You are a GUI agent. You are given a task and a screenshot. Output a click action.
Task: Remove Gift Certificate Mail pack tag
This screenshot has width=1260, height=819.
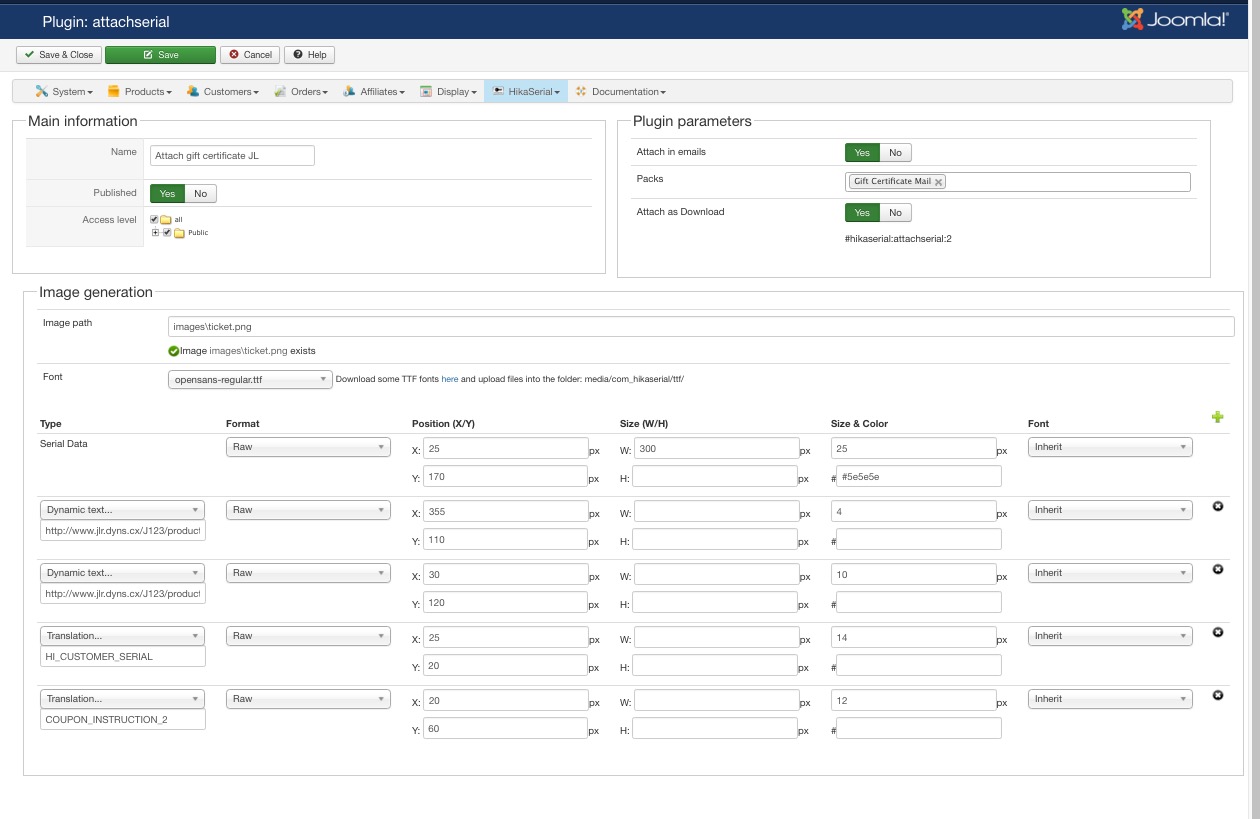click(x=938, y=182)
